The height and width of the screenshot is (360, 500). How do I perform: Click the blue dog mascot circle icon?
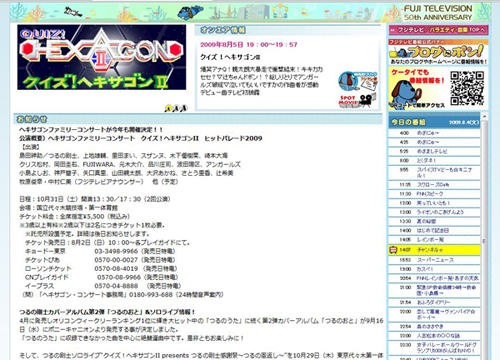click(348, 80)
